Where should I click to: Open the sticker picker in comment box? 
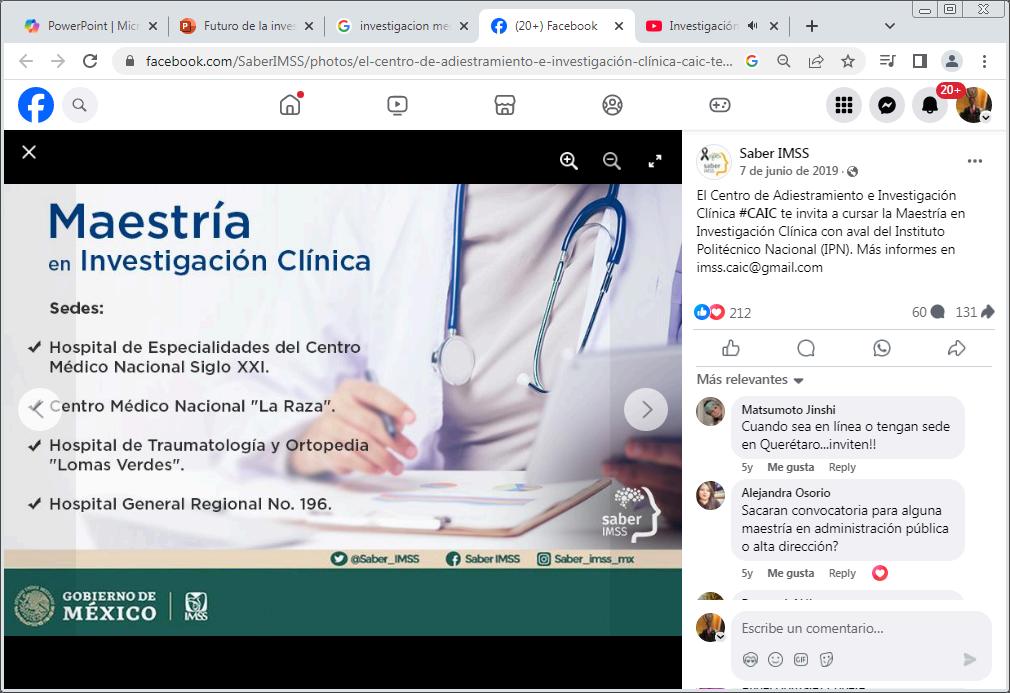pyautogui.click(x=826, y=660)
